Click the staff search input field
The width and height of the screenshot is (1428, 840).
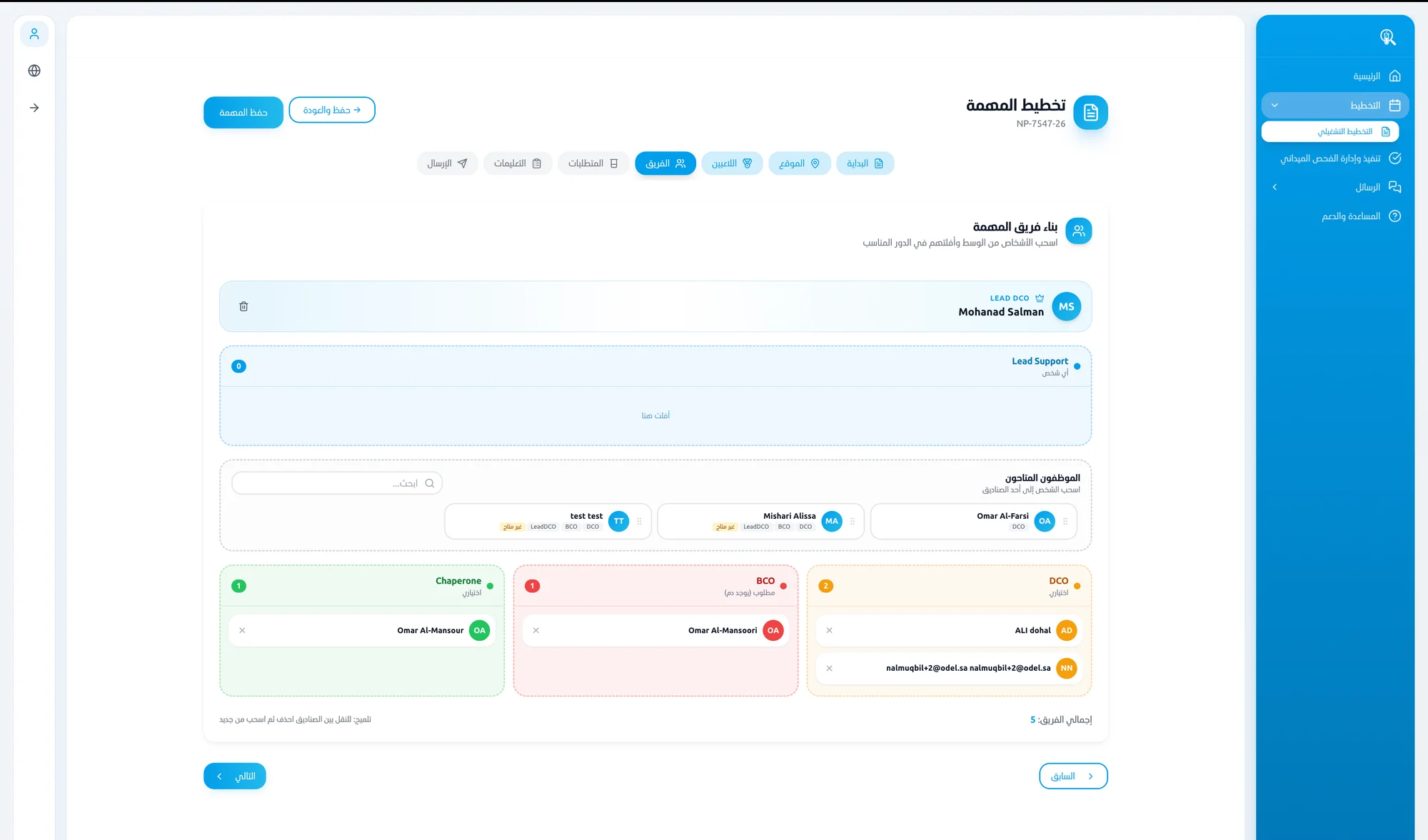coord(337,483)
